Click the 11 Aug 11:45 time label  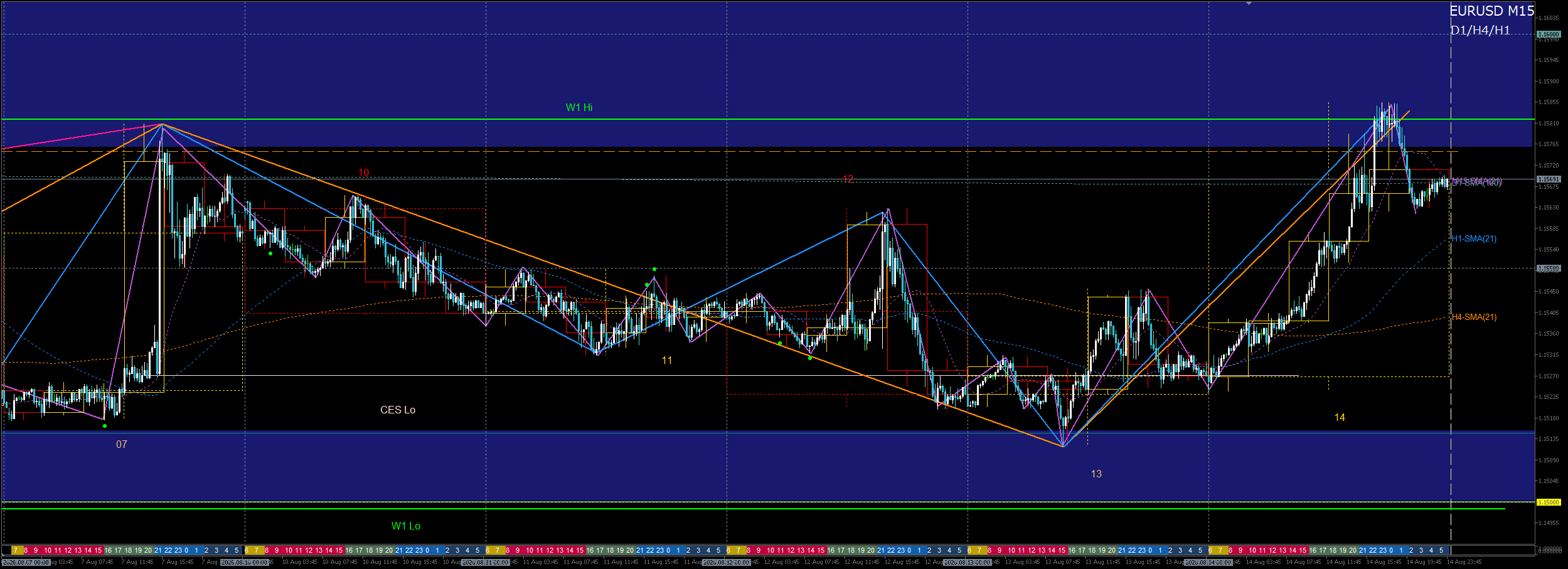[621, 562]
